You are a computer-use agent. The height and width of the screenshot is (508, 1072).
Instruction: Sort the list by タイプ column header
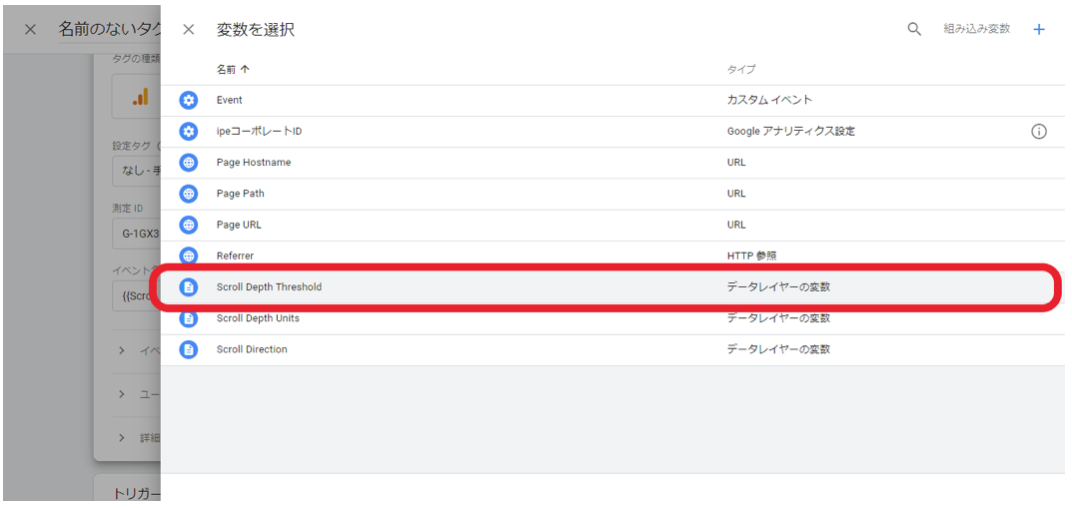[x=741, y=69]
